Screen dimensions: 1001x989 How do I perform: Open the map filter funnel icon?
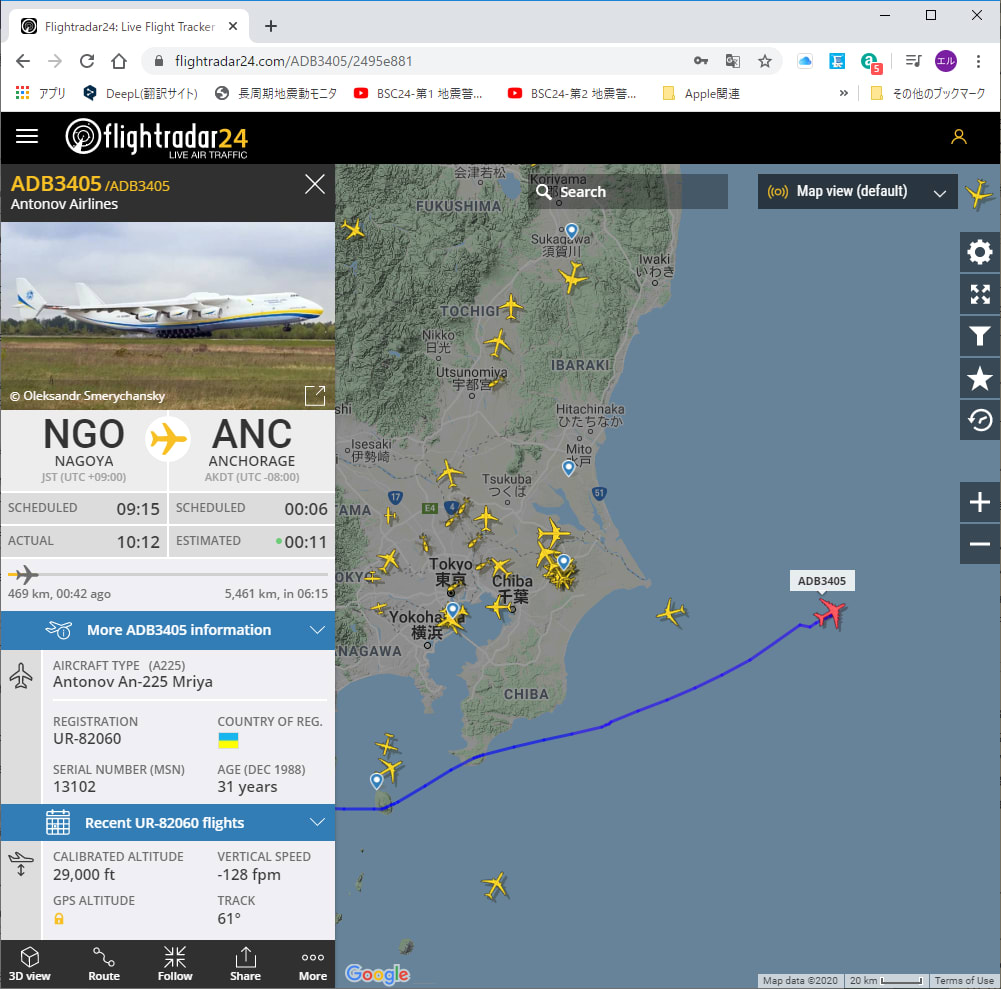(x=980, y=336)
